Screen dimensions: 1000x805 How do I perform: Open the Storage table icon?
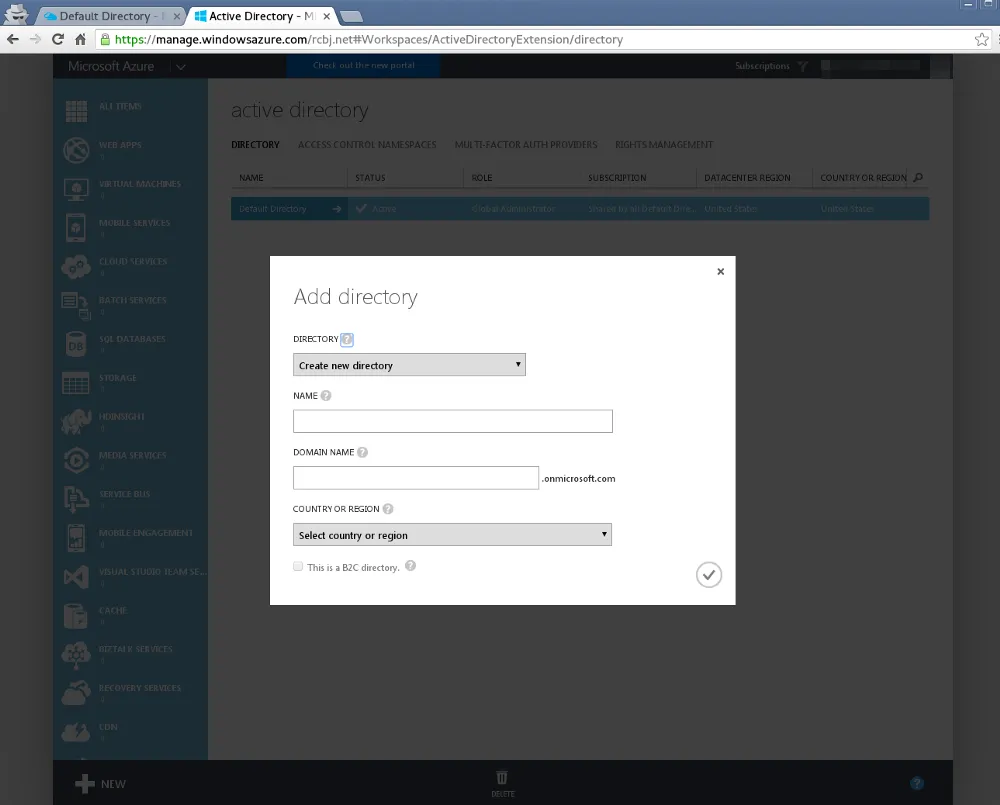point(77,383)
